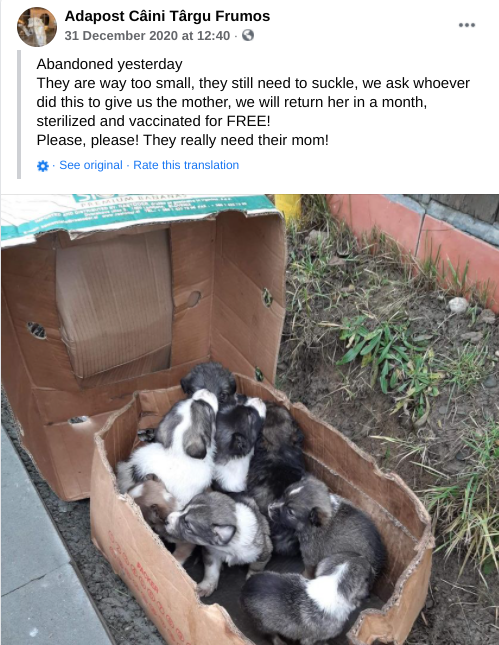Open the post via its 31 December 2020 timestamp

(147, 36)
